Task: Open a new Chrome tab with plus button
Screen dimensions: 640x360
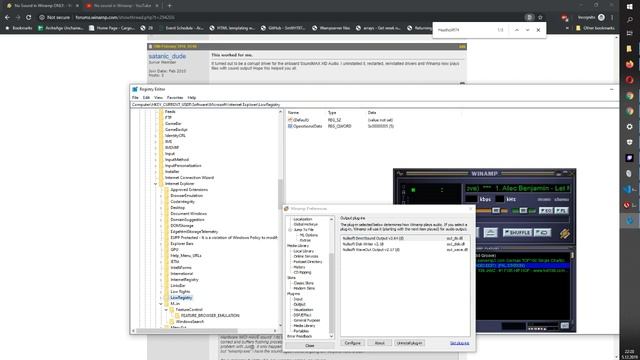Action: [169, 6]
